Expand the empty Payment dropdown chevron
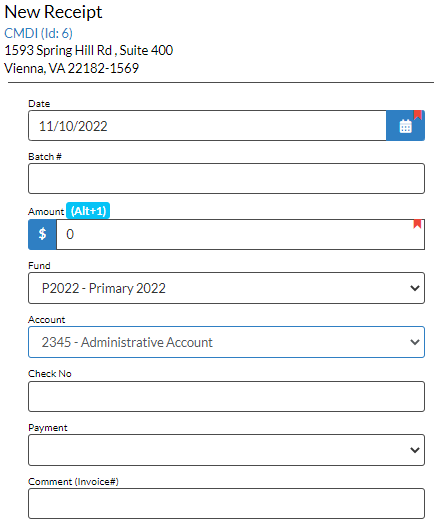The image size is (434, 525). click(x=415, y=450)
